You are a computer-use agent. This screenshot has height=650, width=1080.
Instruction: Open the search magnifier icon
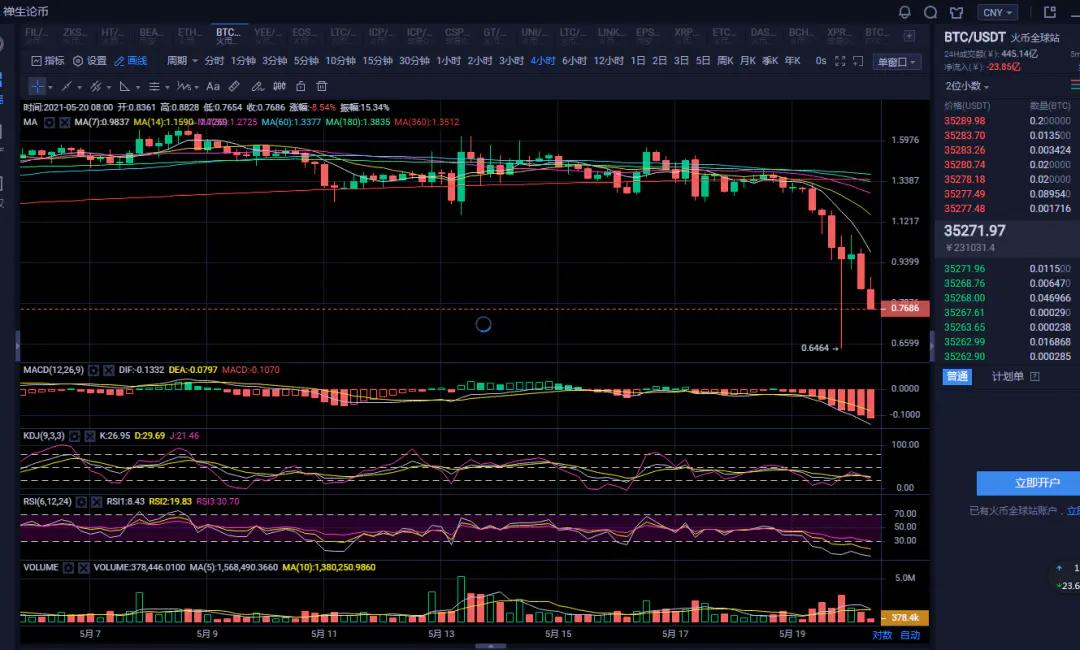coord(931,12)
